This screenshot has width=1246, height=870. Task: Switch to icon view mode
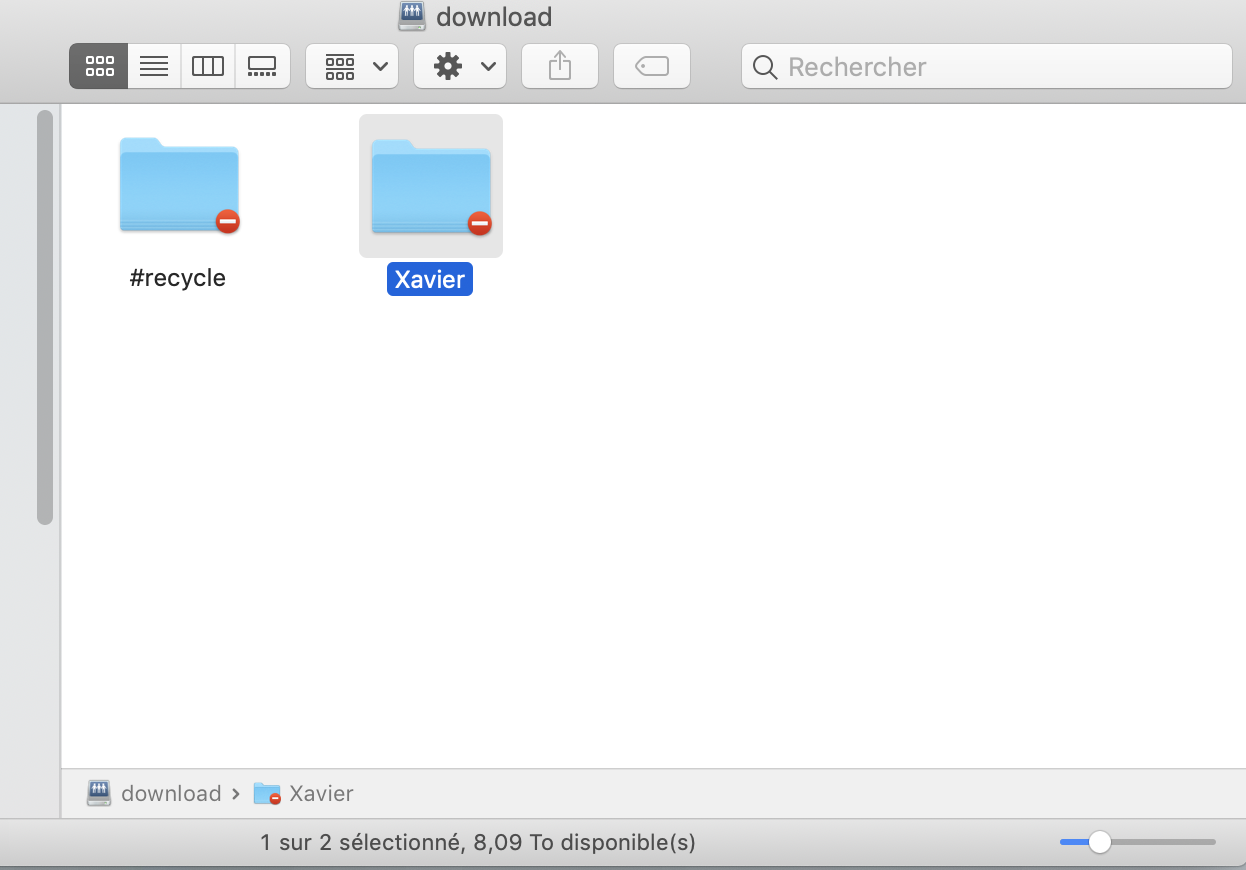click(x=98, y=66)
